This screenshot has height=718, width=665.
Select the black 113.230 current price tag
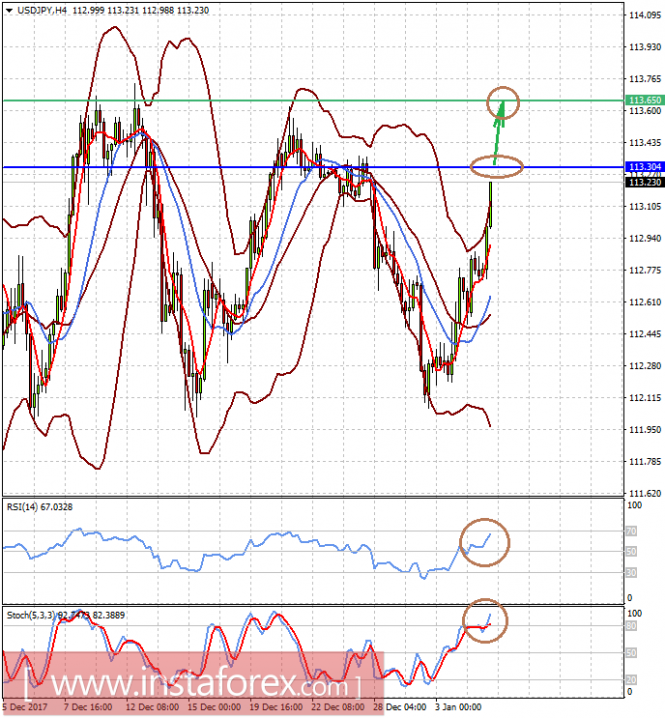pos(641,182)
